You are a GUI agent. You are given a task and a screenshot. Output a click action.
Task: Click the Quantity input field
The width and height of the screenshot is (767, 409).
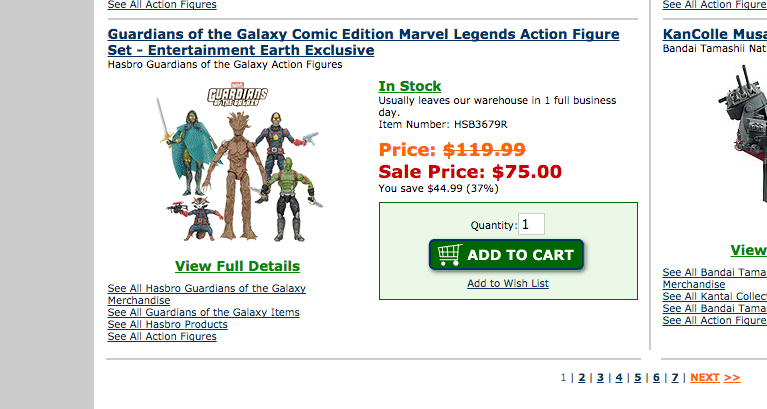click(531, 225)
